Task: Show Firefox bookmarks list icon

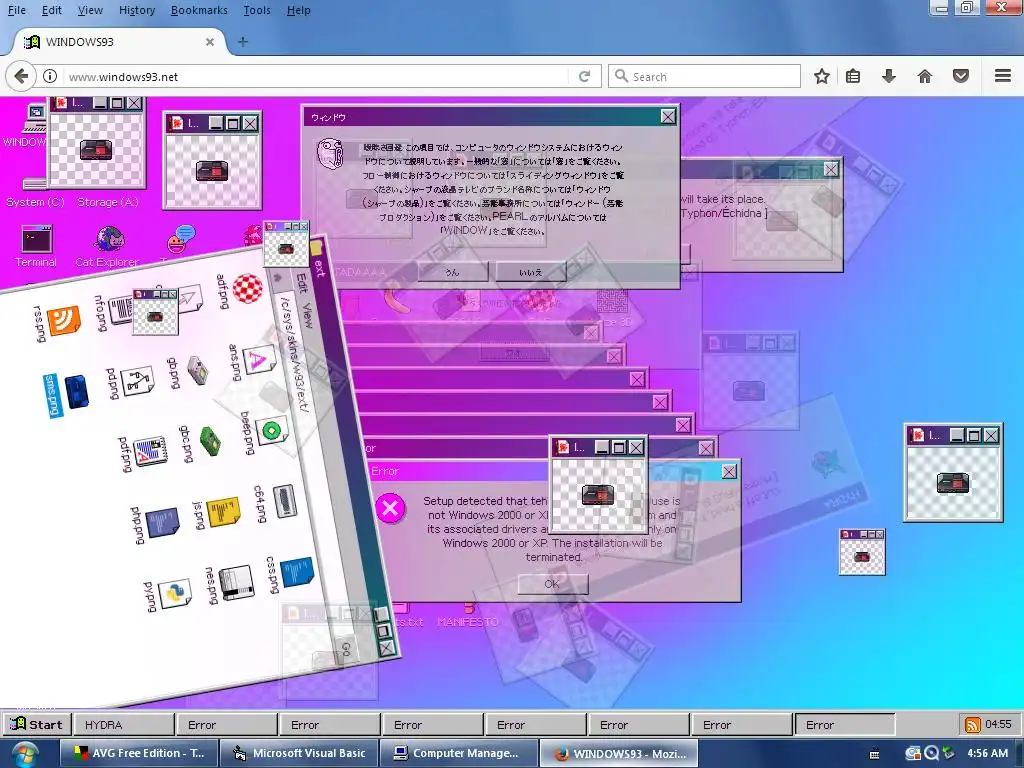Action: pyautogui.click(x=853, y=76)
